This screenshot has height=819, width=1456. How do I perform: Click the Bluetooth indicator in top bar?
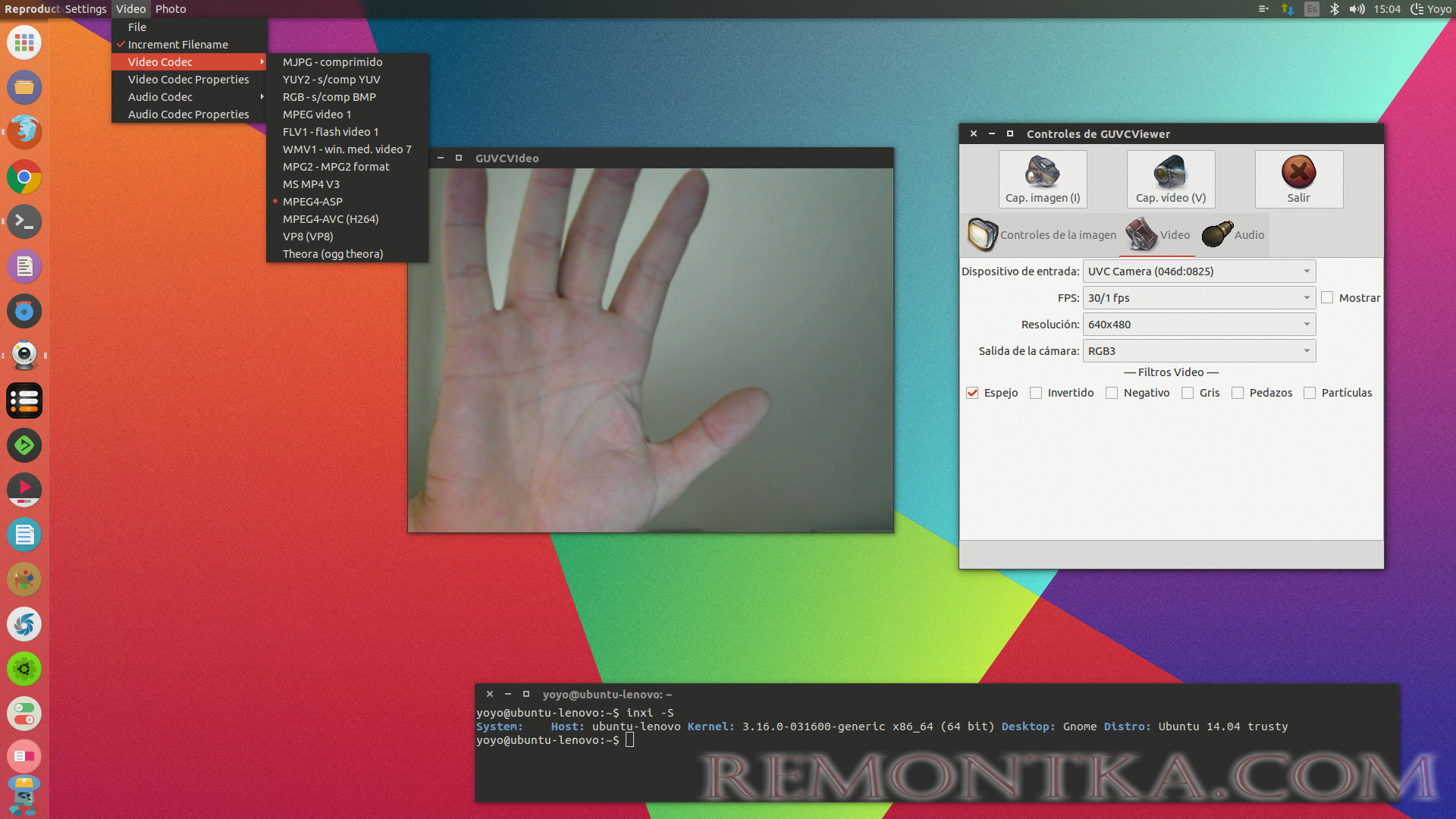pos(1334,9)
